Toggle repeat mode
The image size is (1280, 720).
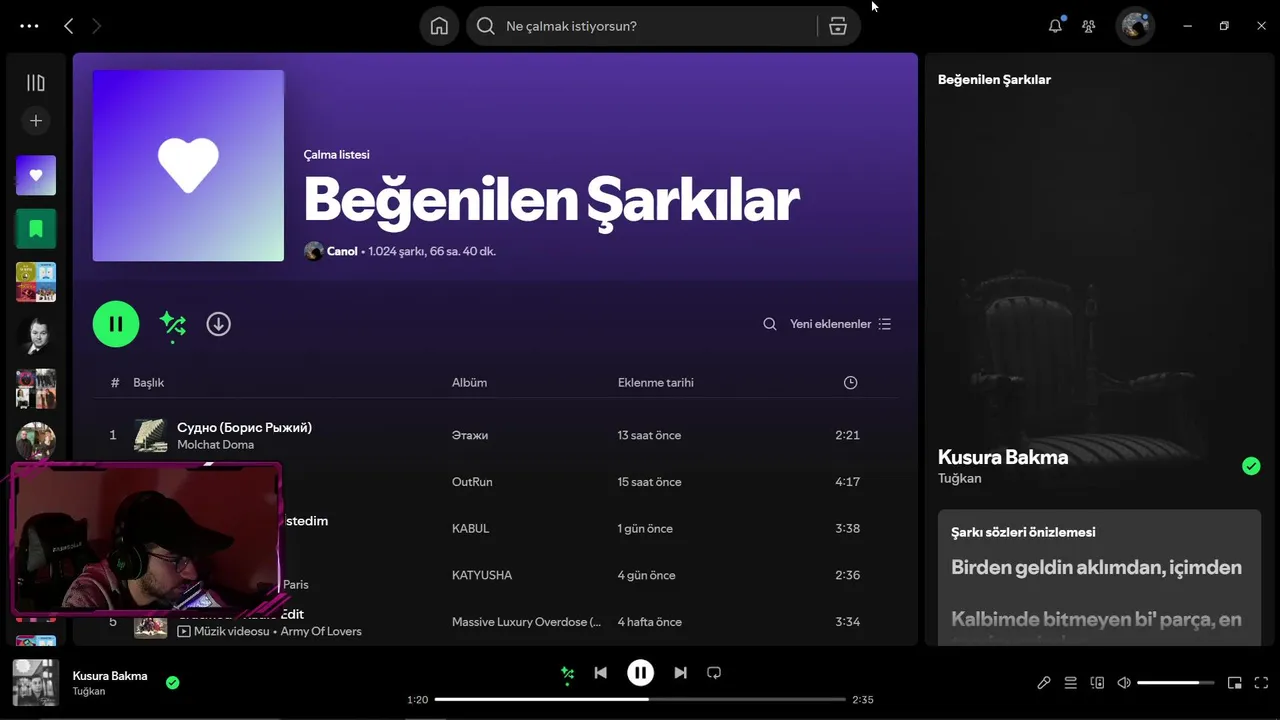(714, 673)
